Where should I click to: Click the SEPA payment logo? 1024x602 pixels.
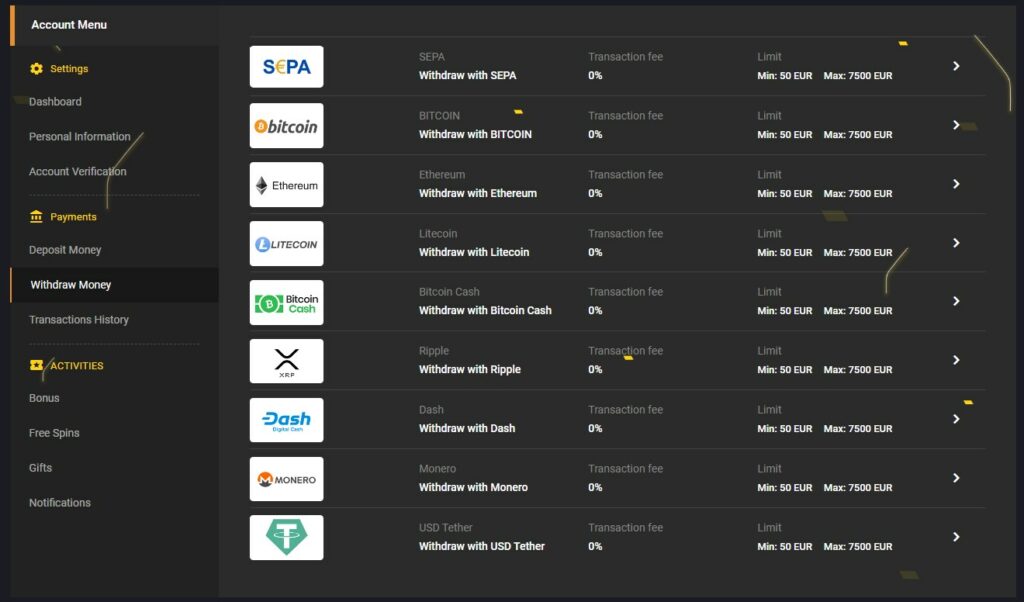tap(286, 67)
